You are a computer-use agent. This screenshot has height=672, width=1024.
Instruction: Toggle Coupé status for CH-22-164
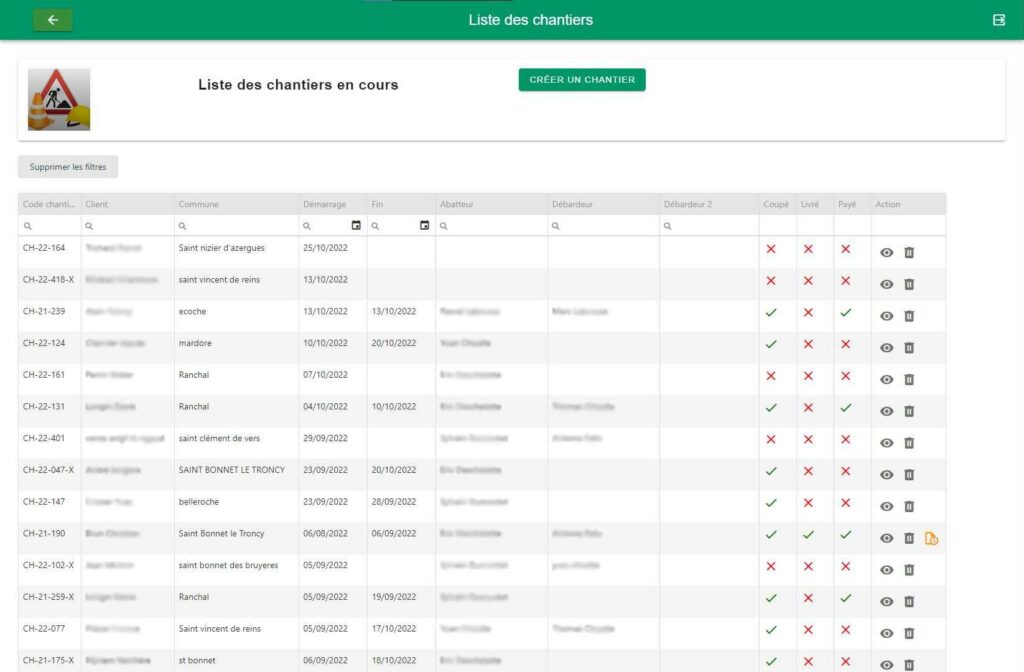coord(771,249)
